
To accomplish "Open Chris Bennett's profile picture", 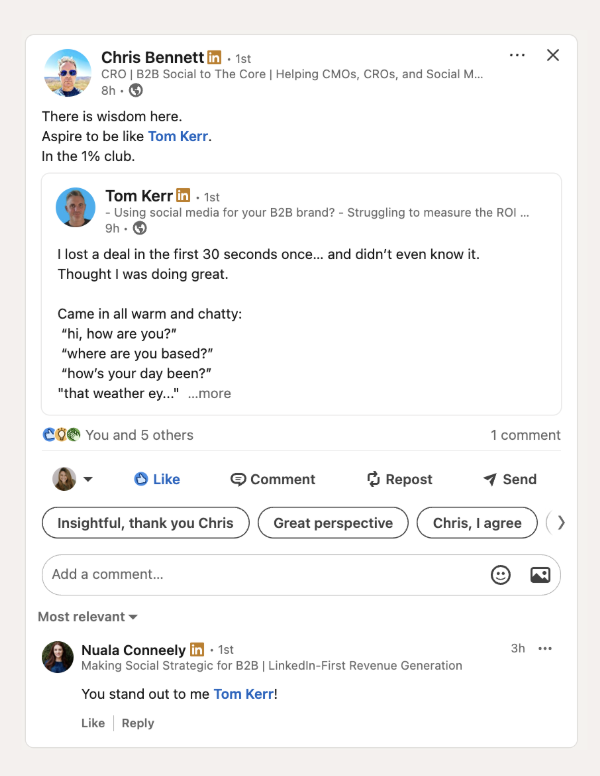I will click(x=68, y=73).
